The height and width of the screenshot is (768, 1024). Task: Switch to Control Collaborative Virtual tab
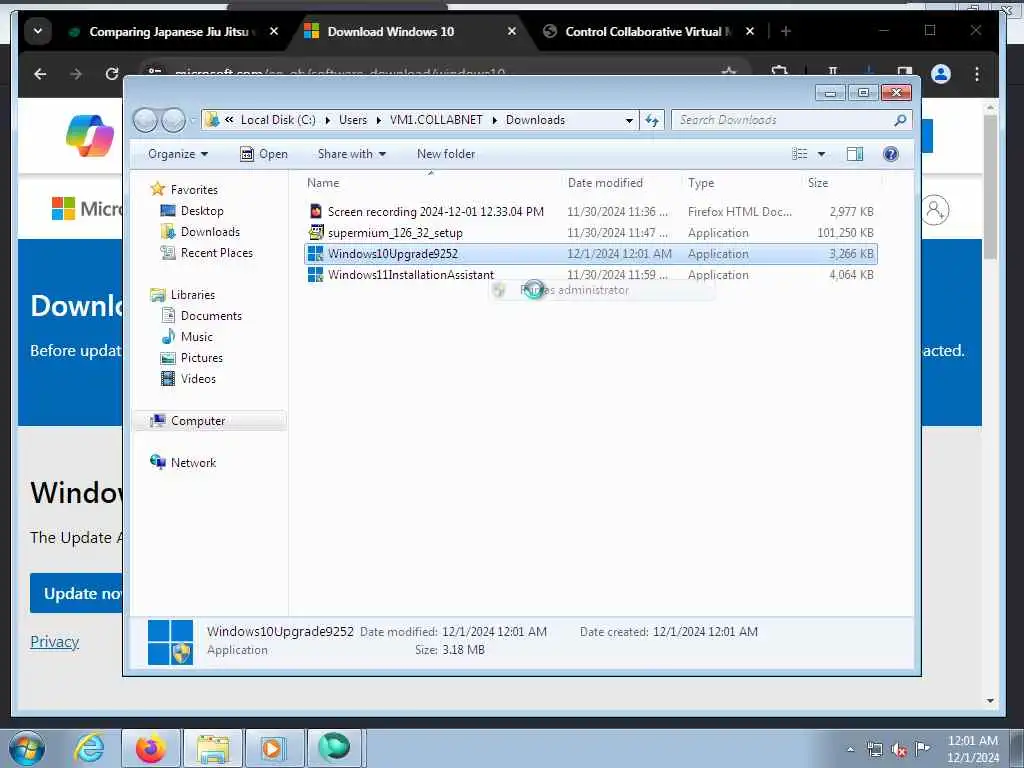[x=650, y=31]
